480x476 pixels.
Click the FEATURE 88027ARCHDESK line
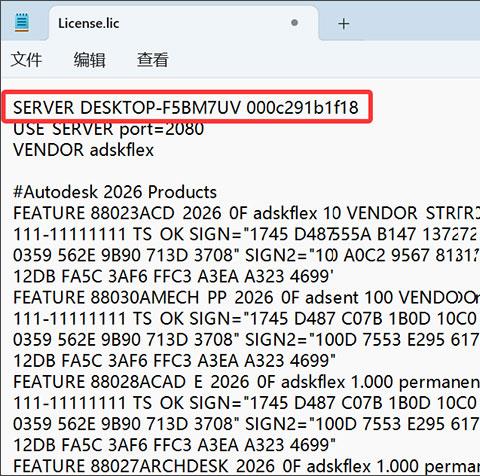246,466
